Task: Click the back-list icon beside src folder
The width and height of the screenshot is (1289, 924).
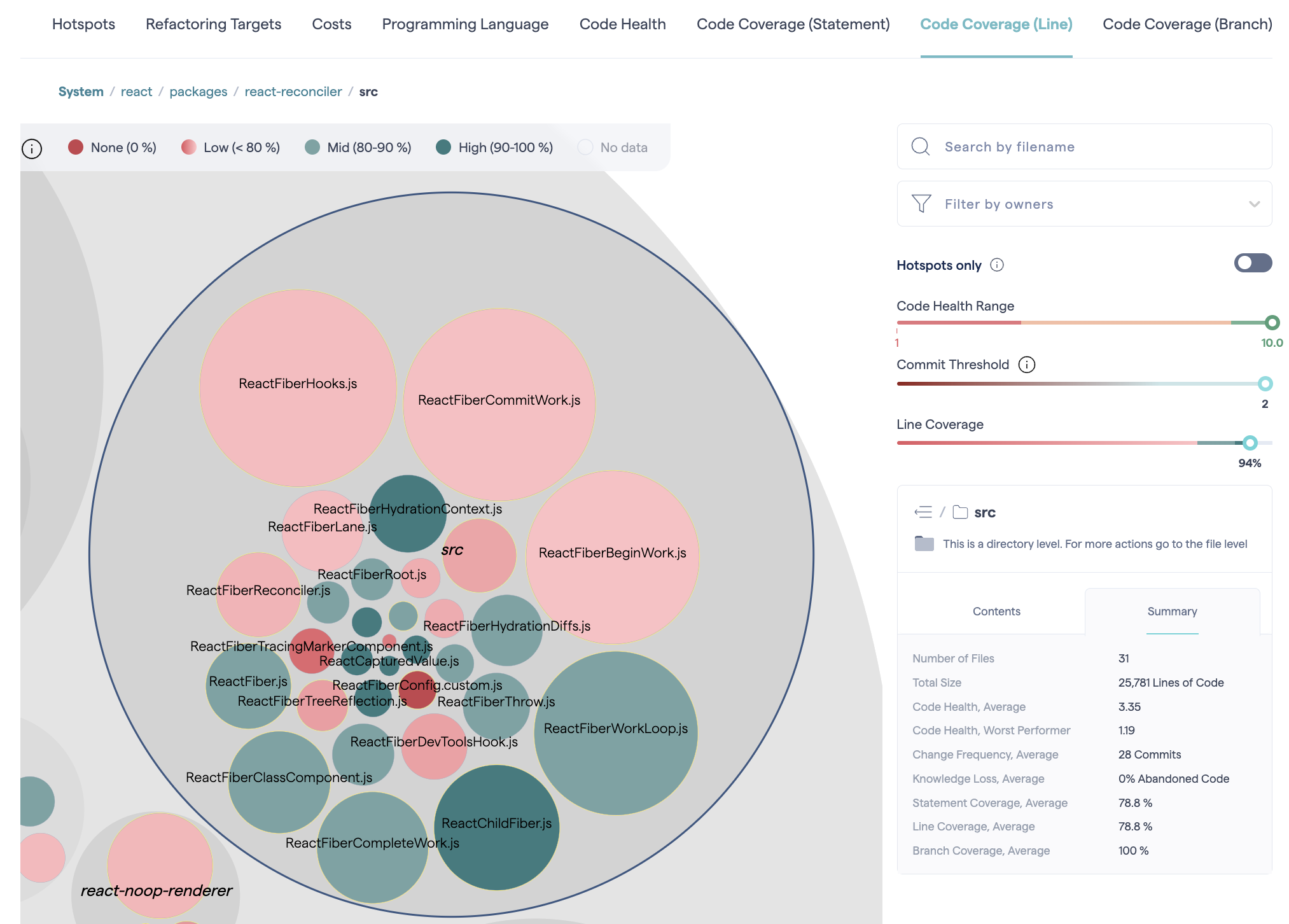Action: pos(923,512)
